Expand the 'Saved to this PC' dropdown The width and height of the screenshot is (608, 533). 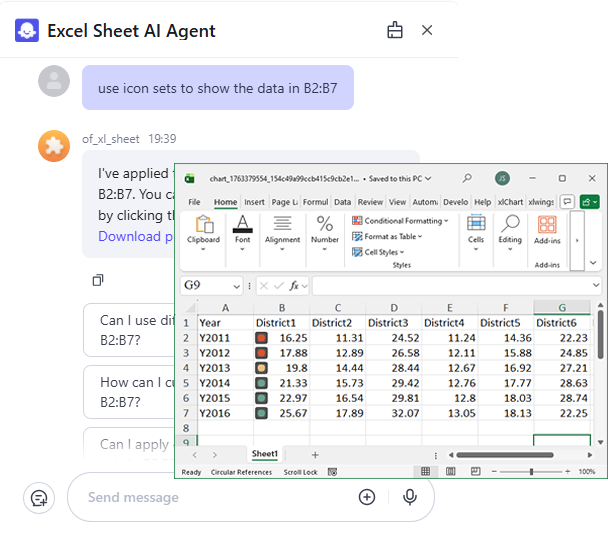pos(428,179)
